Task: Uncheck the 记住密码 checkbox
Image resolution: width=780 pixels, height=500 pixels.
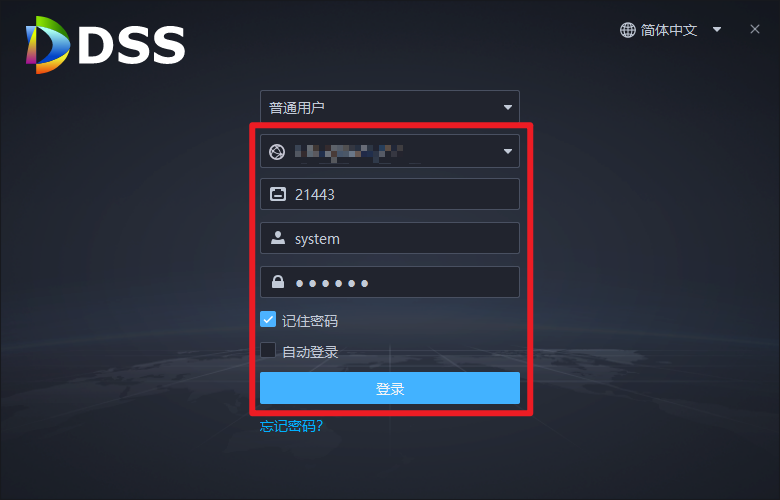Action: pyautogui.click(x=268, y=319)
